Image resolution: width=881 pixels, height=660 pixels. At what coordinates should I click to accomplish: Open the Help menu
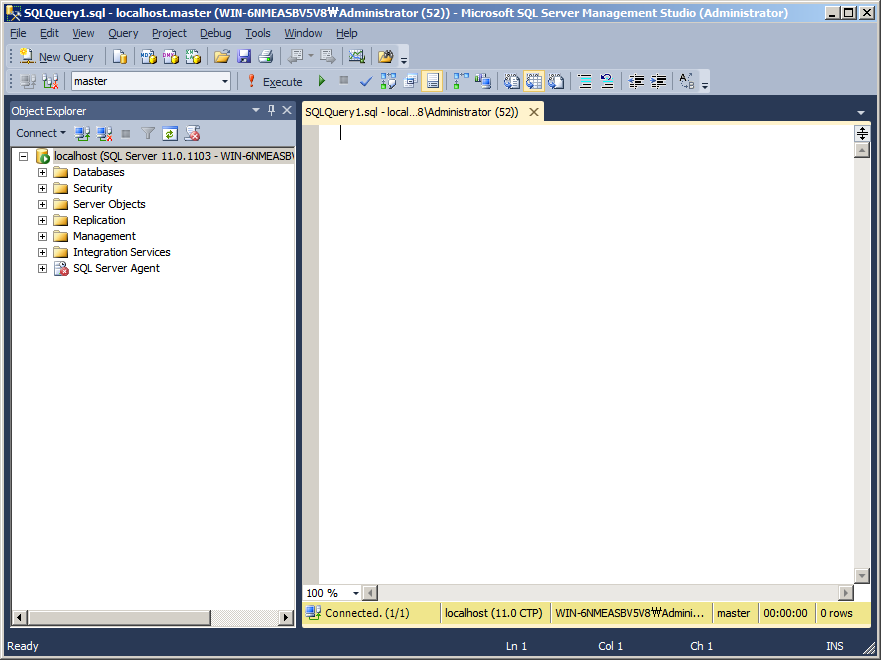point(347,33)
